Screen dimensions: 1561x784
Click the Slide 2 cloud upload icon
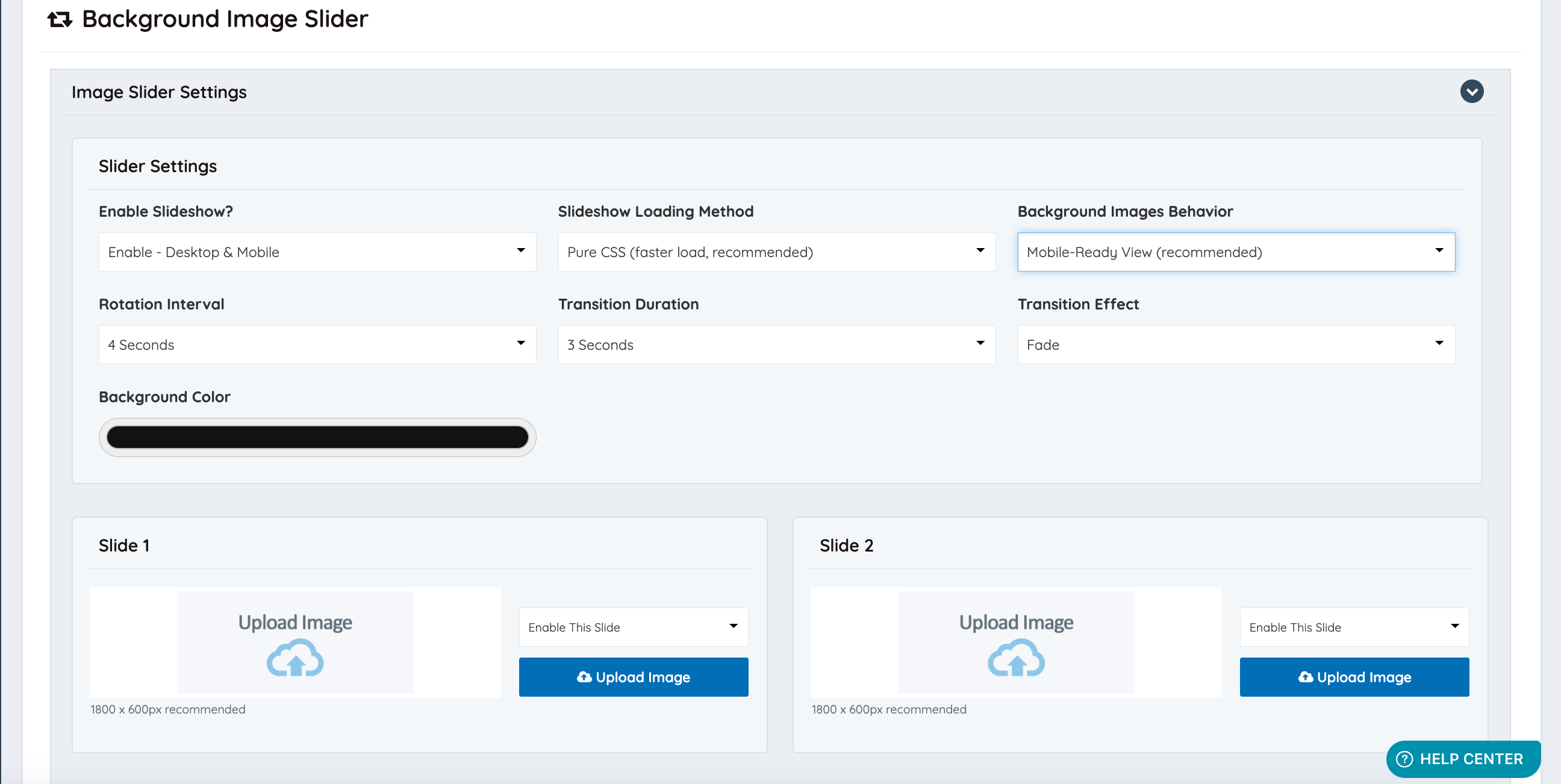[x=1015, y=659]
